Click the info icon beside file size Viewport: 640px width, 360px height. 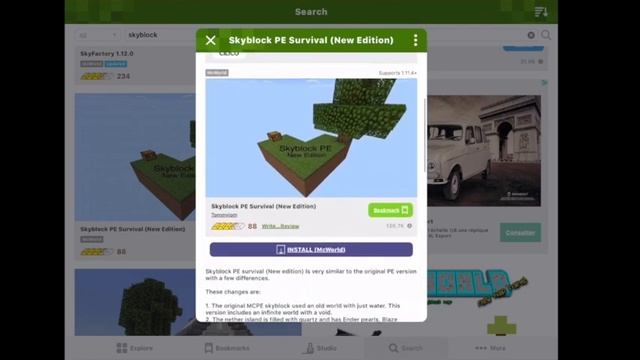tap(409, 226)
